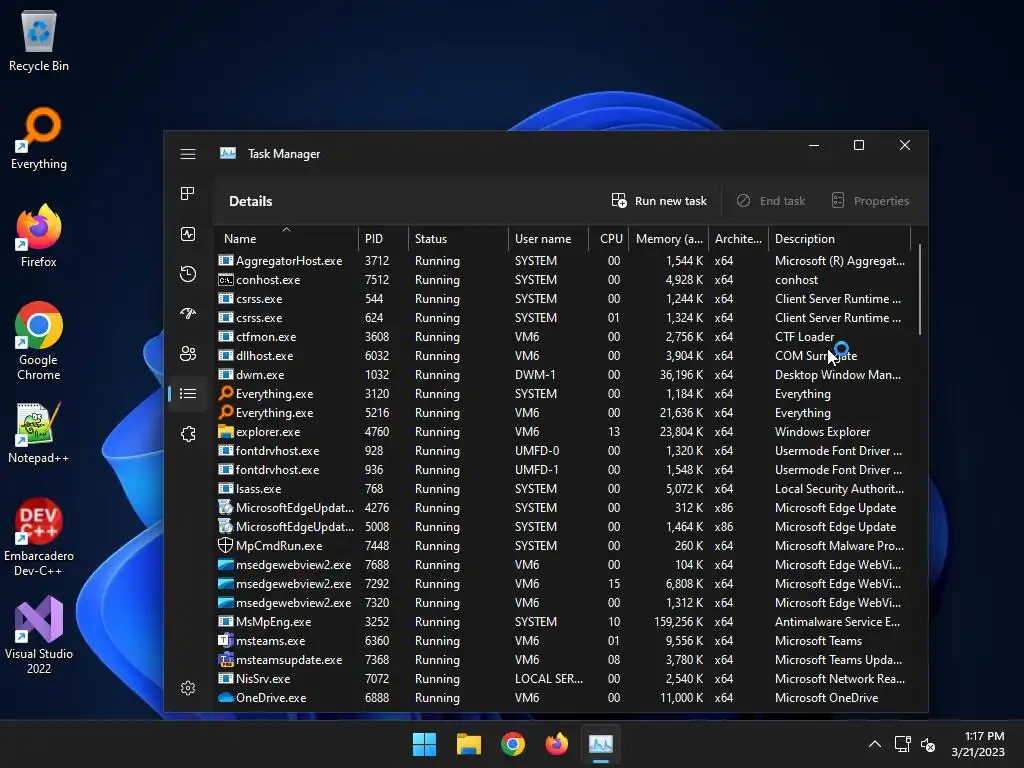Select Everything.exe with PID 3120
The image size is (1024, 768).
564,393
